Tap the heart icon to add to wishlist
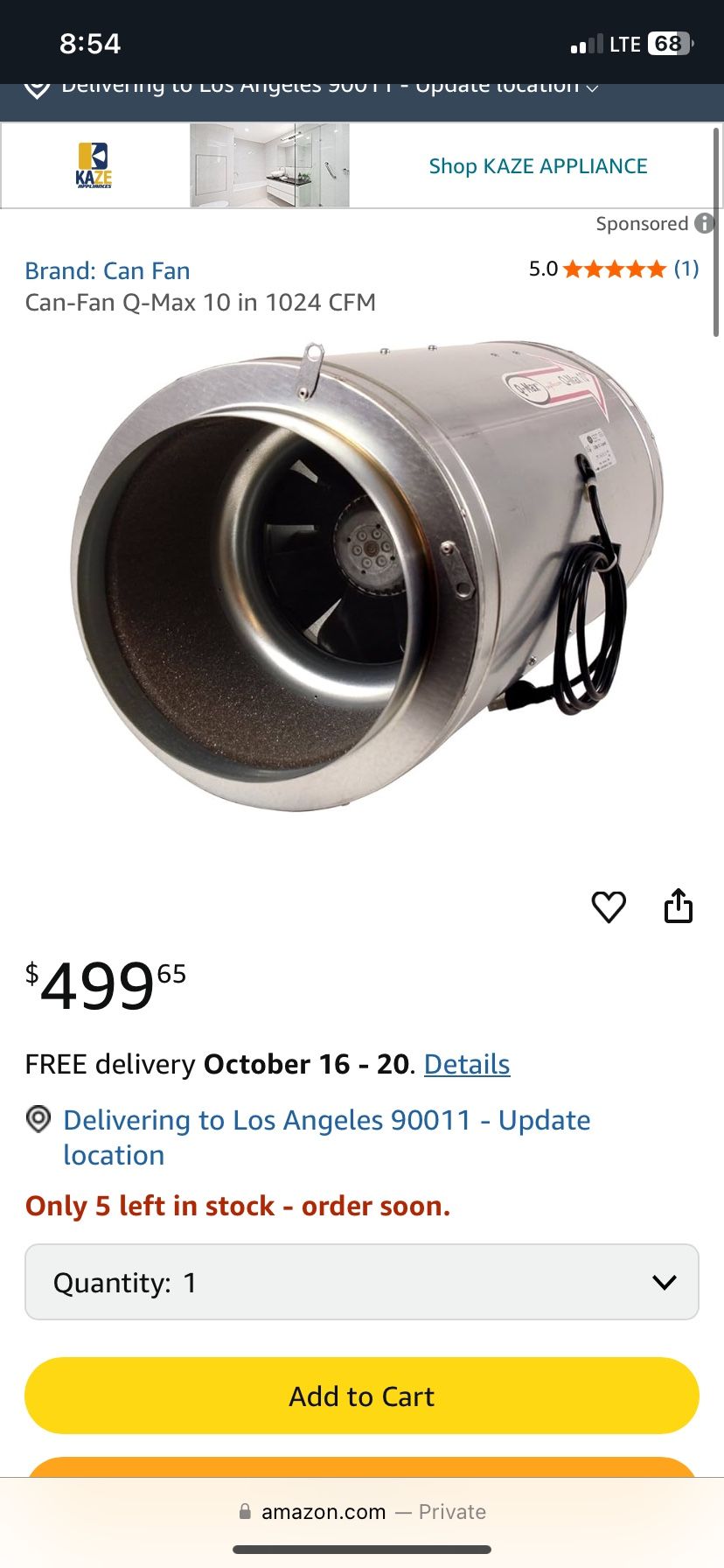Screen dimensions: 724x1568 pyautogui.click(x=609, y=906)
